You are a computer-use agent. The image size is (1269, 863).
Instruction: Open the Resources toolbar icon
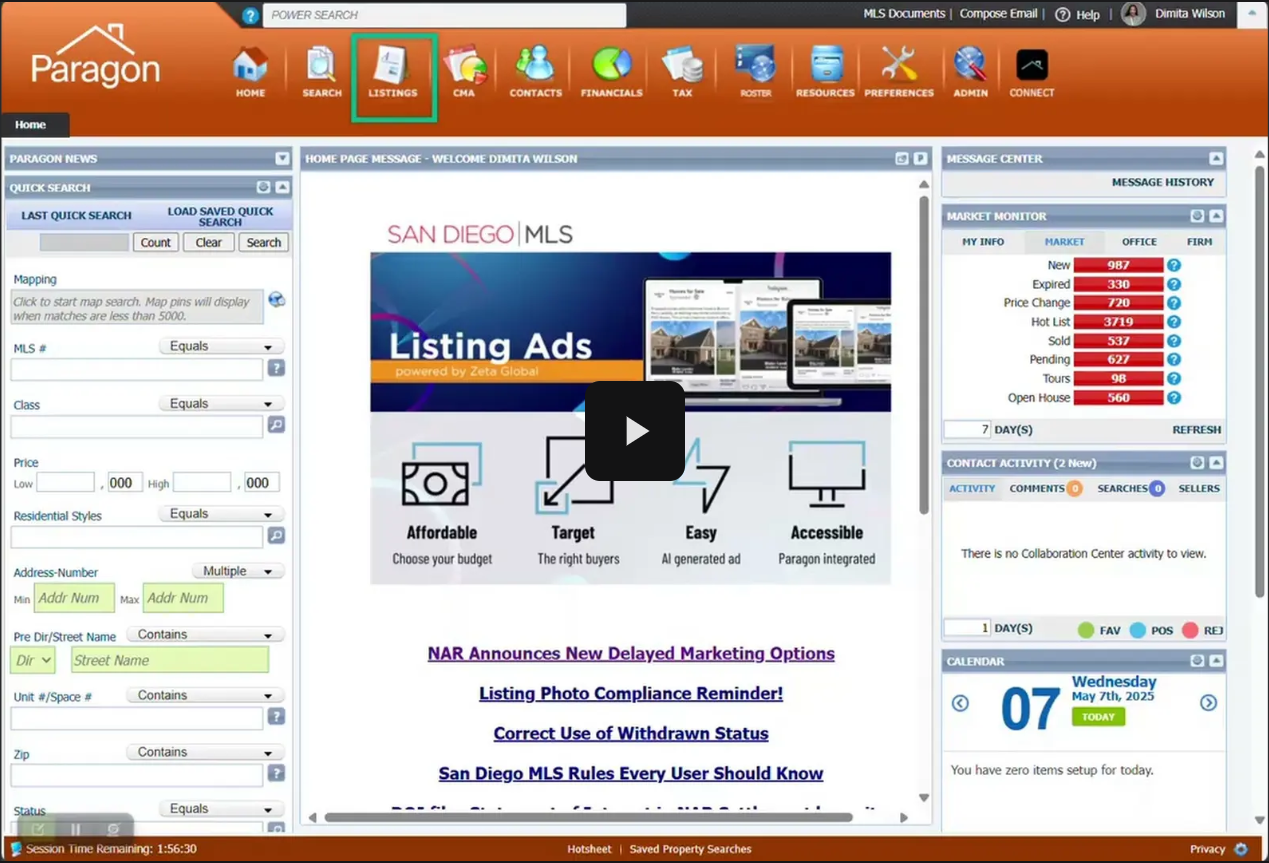pyautogui.click(x=825, y=72)
